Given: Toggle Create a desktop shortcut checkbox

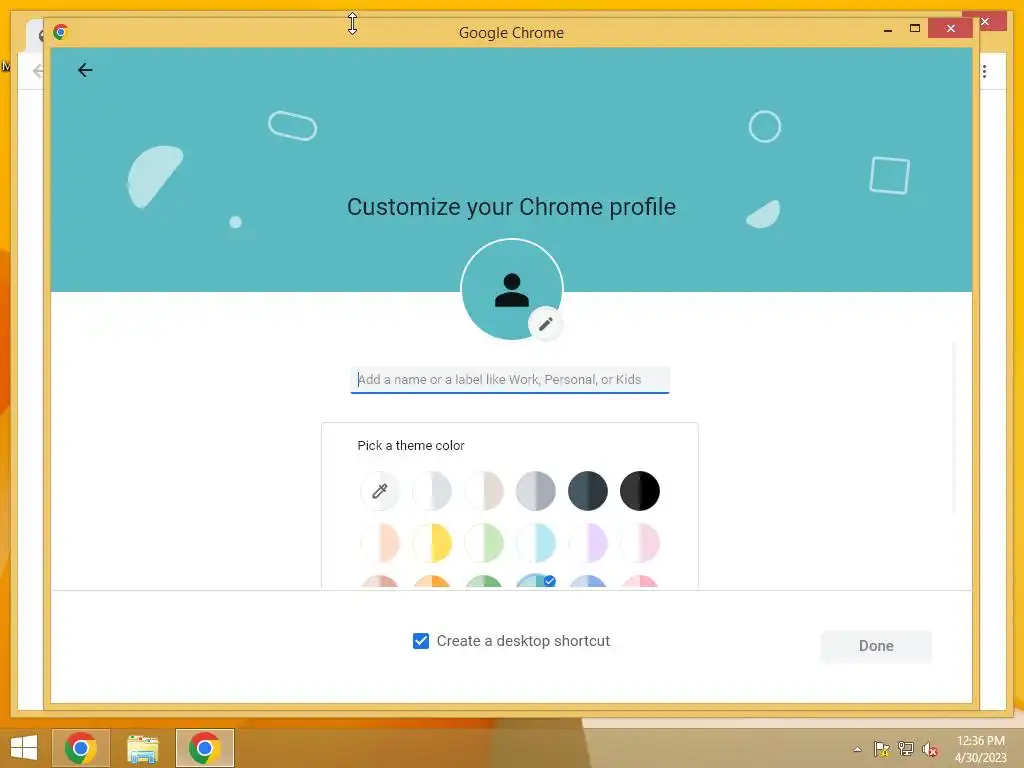Looking at the screenshot, I should [x=421, y=641].
